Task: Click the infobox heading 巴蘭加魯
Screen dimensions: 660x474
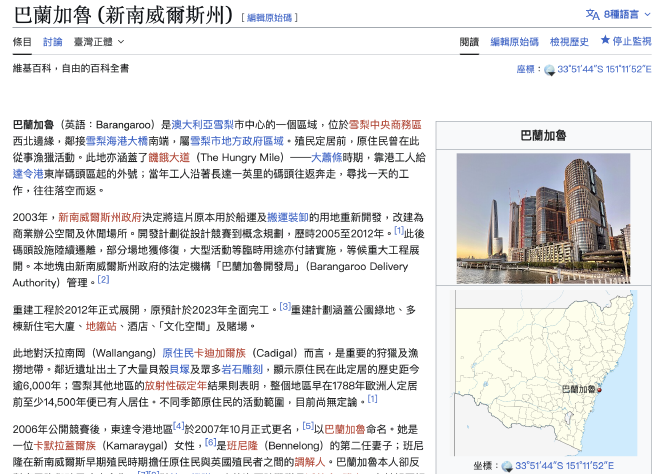Action: pos(543,136)
